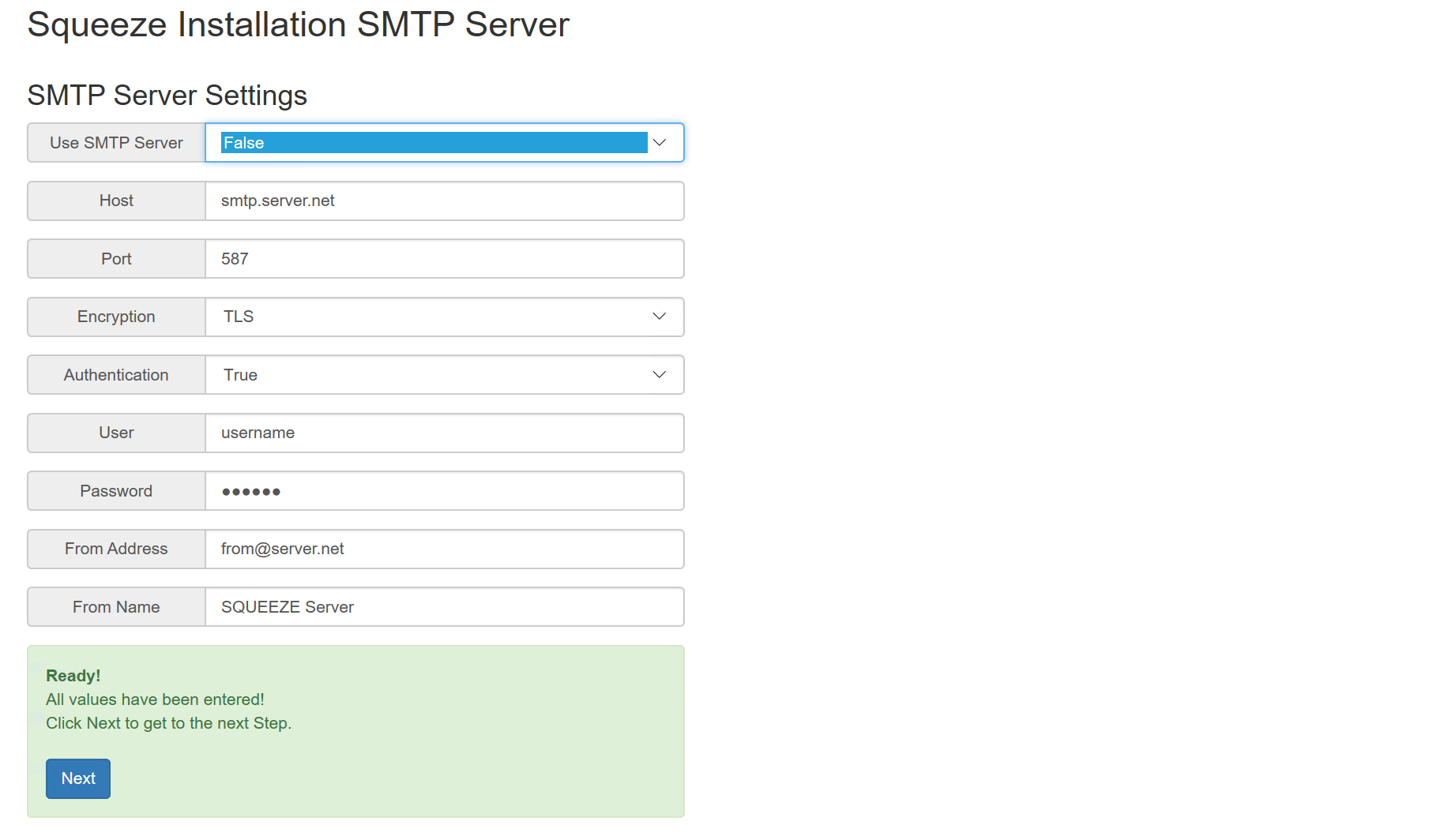The image size is (1444, 840).
Task: Click the From Name label box
Action: (116, 607)
